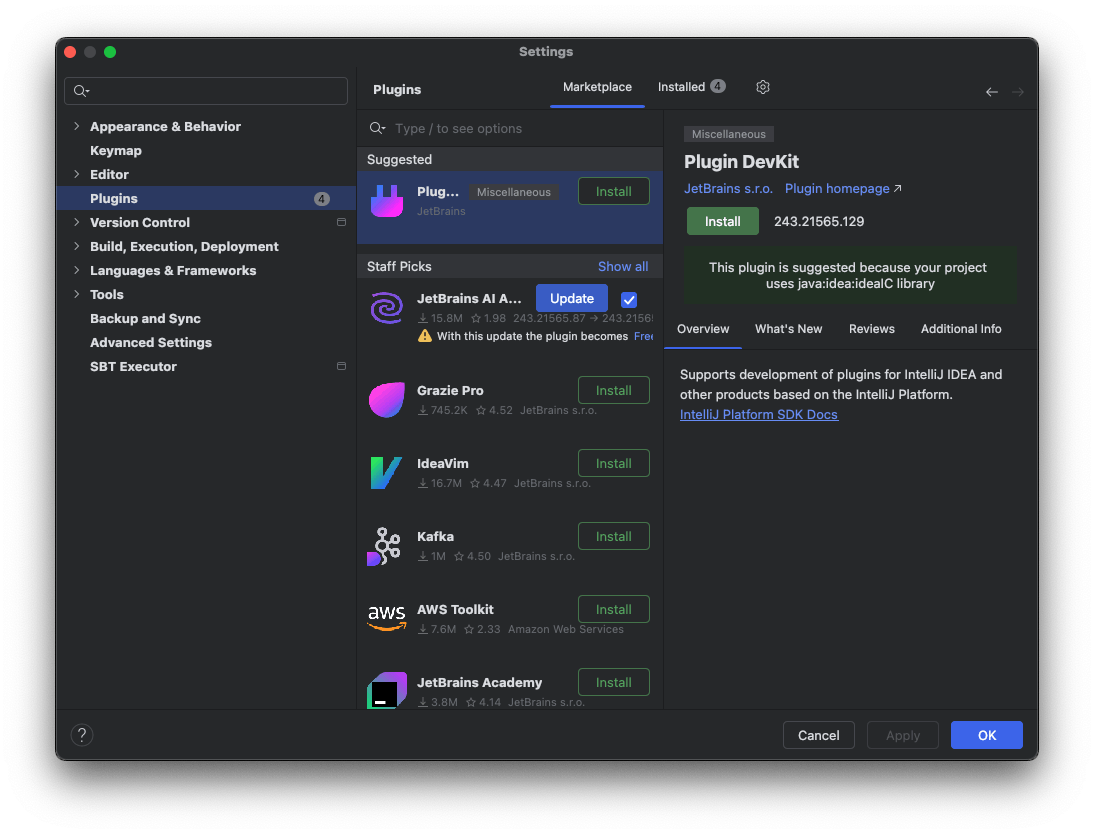
Task: Click the external link arrow beside Plugin homepage
Action: click(898, 188)
